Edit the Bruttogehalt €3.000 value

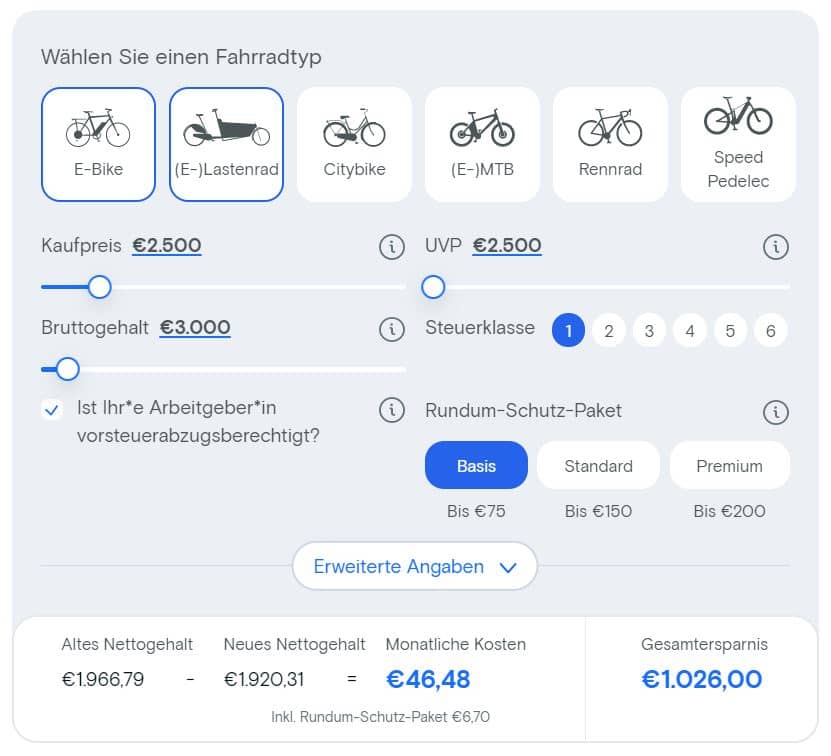point(195,328)
